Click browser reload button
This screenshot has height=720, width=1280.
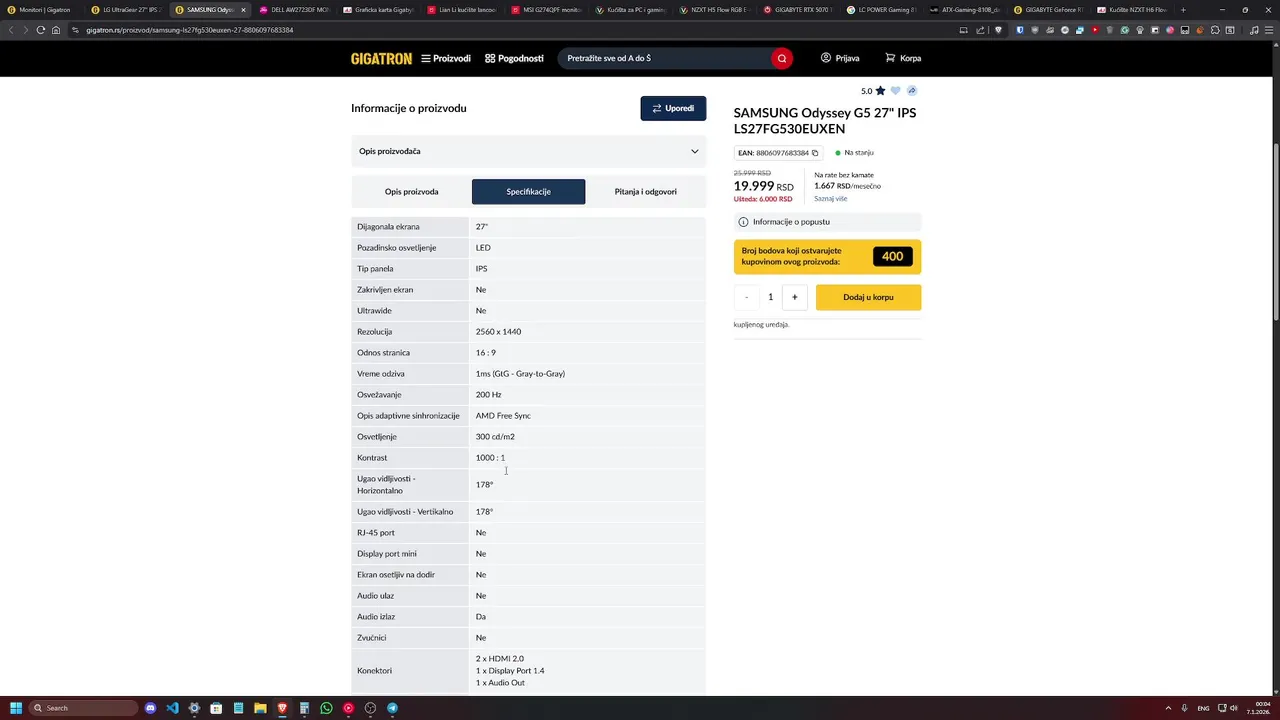click(40, 30)
